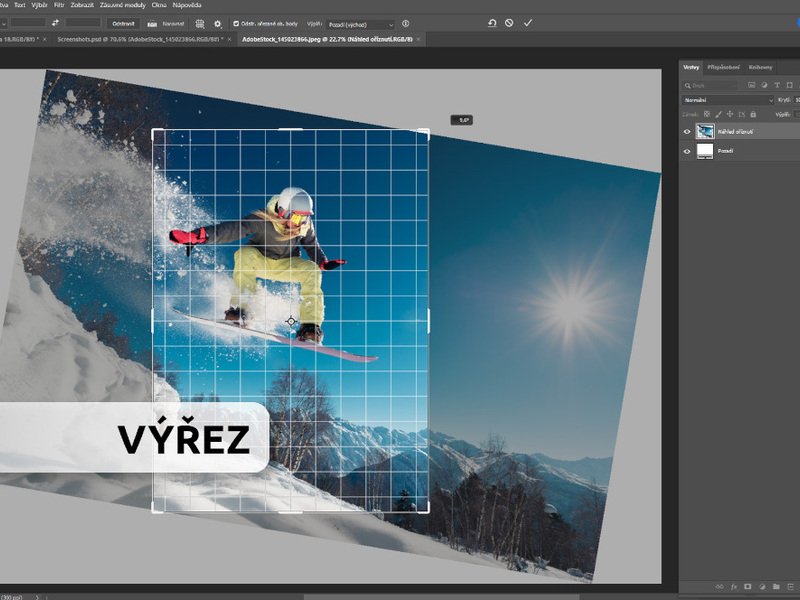Select the 'Pozadí' layer name

726,151
